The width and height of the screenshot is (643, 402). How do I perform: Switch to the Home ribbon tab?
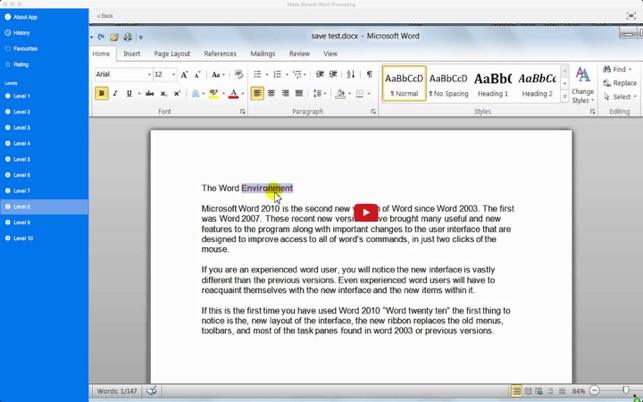point(101,54)
